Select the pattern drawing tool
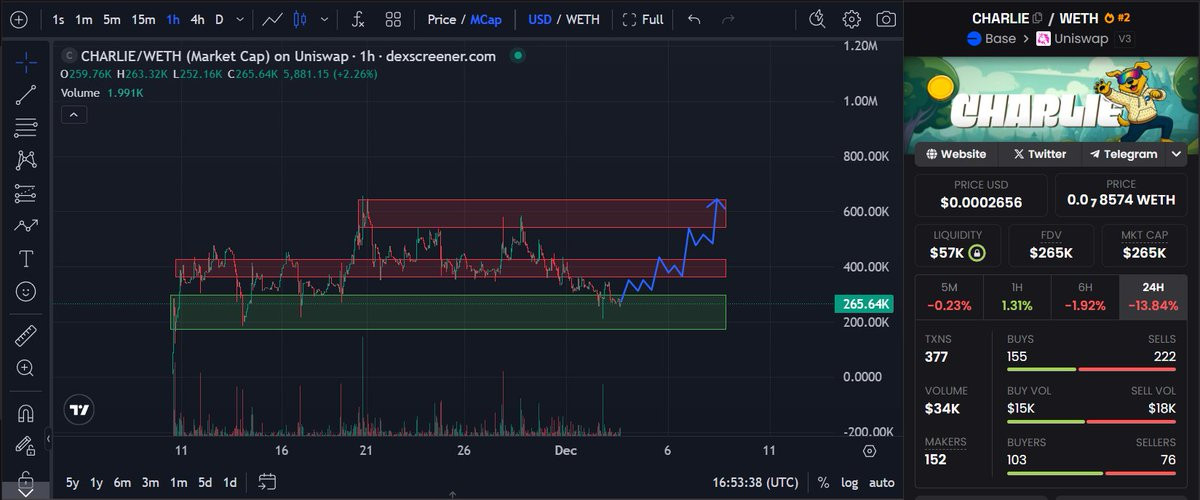 (26, 160)
